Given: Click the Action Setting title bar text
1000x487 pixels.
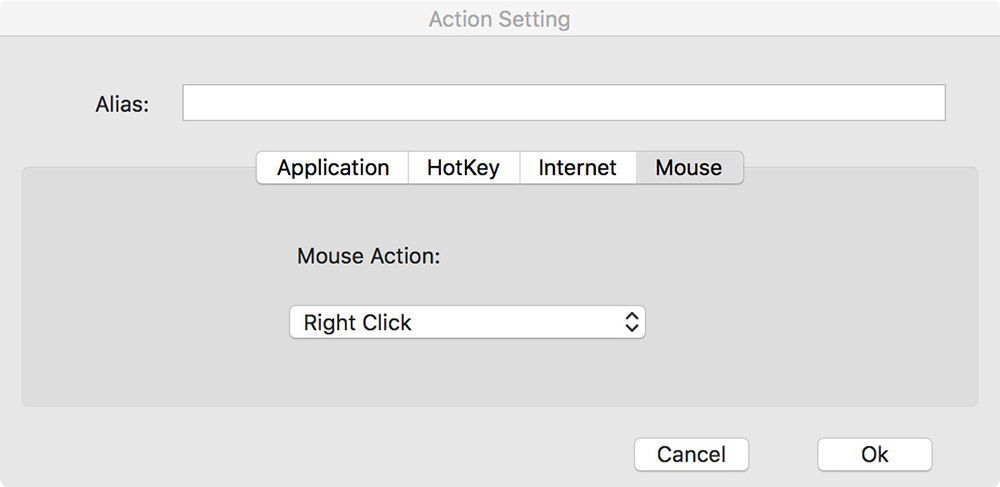Looking at the screenshot, I should pos(499,19).
